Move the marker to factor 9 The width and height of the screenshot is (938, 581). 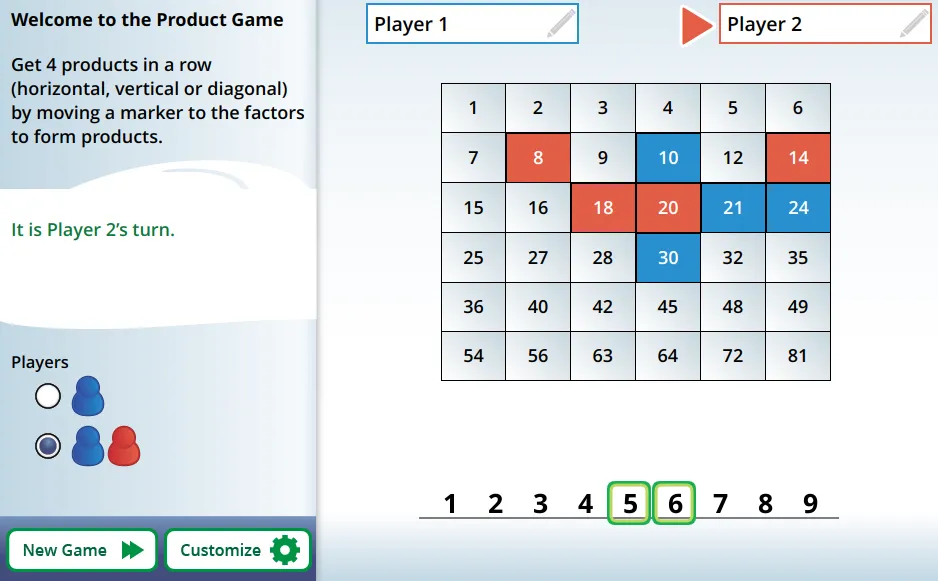(x=810, y=503)
